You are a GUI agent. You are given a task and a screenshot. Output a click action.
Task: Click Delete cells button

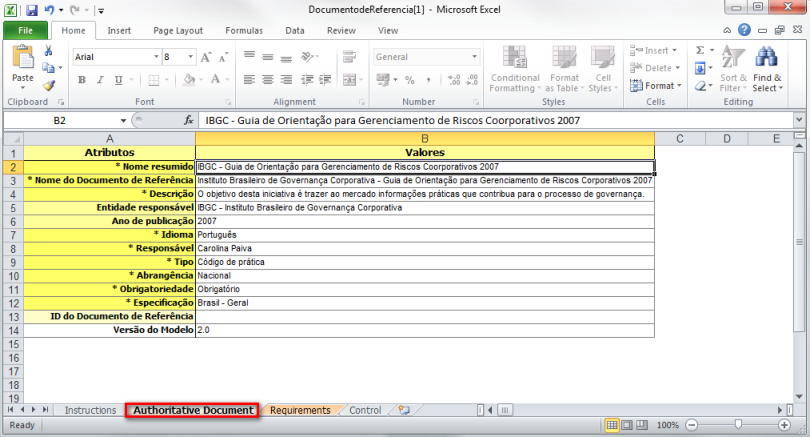655,68
